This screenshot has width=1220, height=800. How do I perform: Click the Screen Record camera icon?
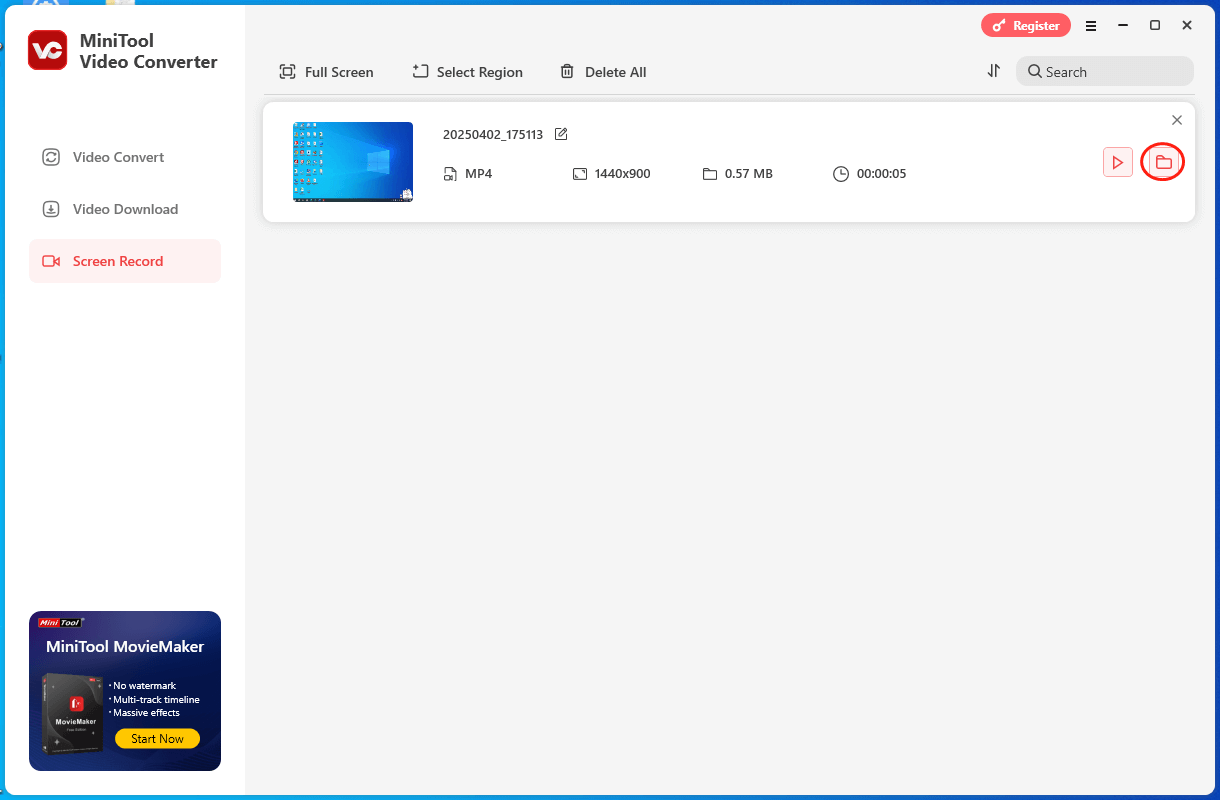pyautogui.click(x=51, y=260)
